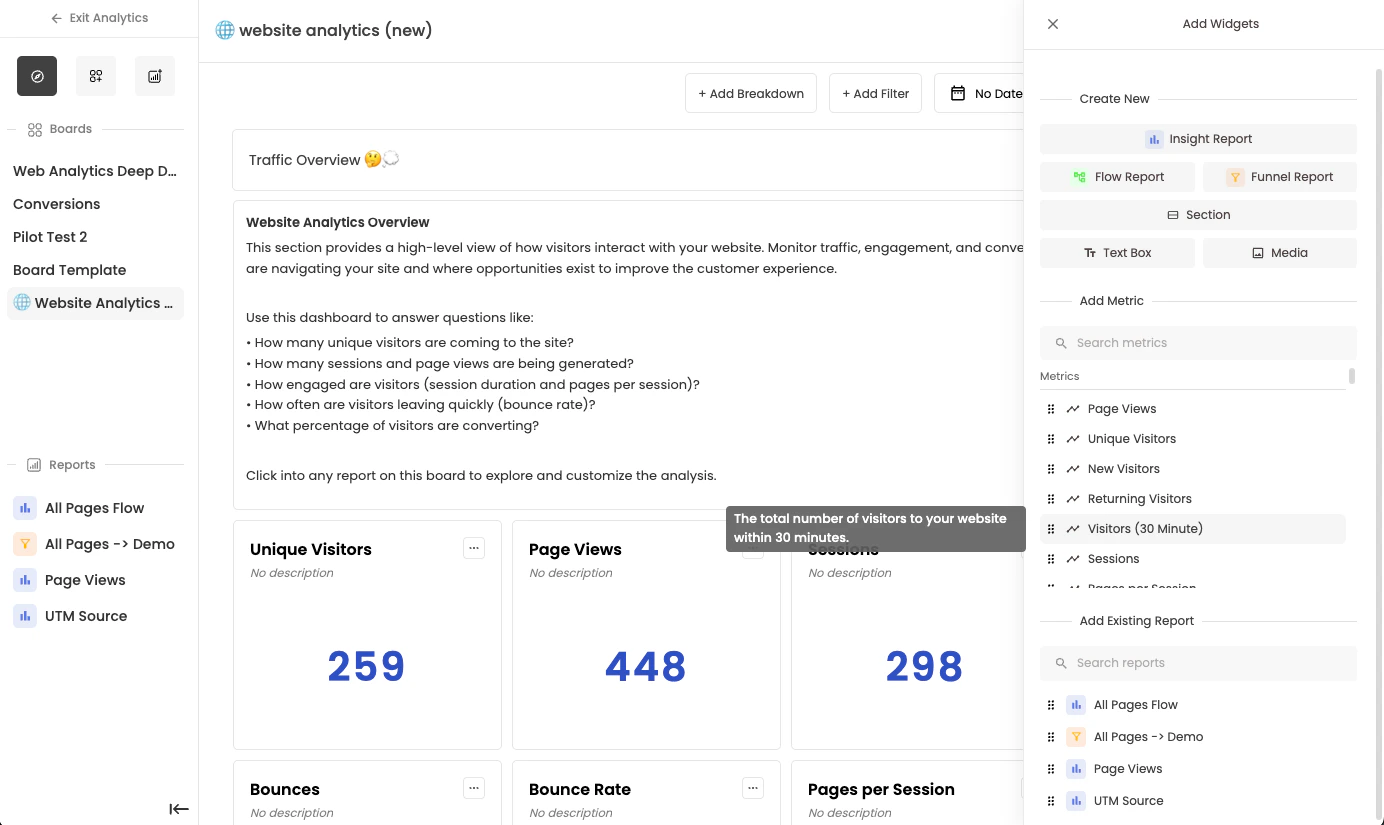Open the No Date range picker

pos(985,93)
